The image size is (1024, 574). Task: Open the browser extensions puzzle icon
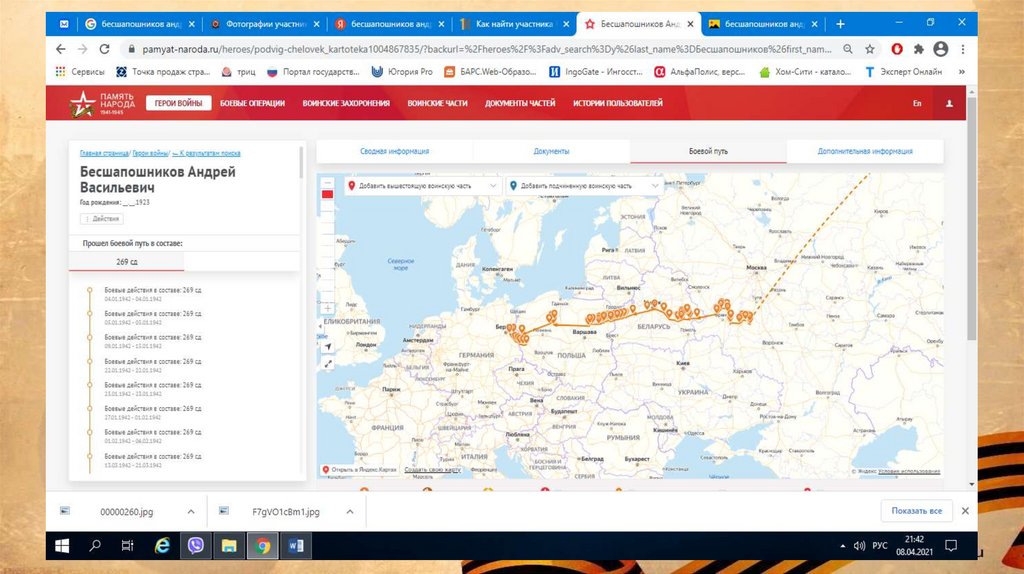(919, 49)
